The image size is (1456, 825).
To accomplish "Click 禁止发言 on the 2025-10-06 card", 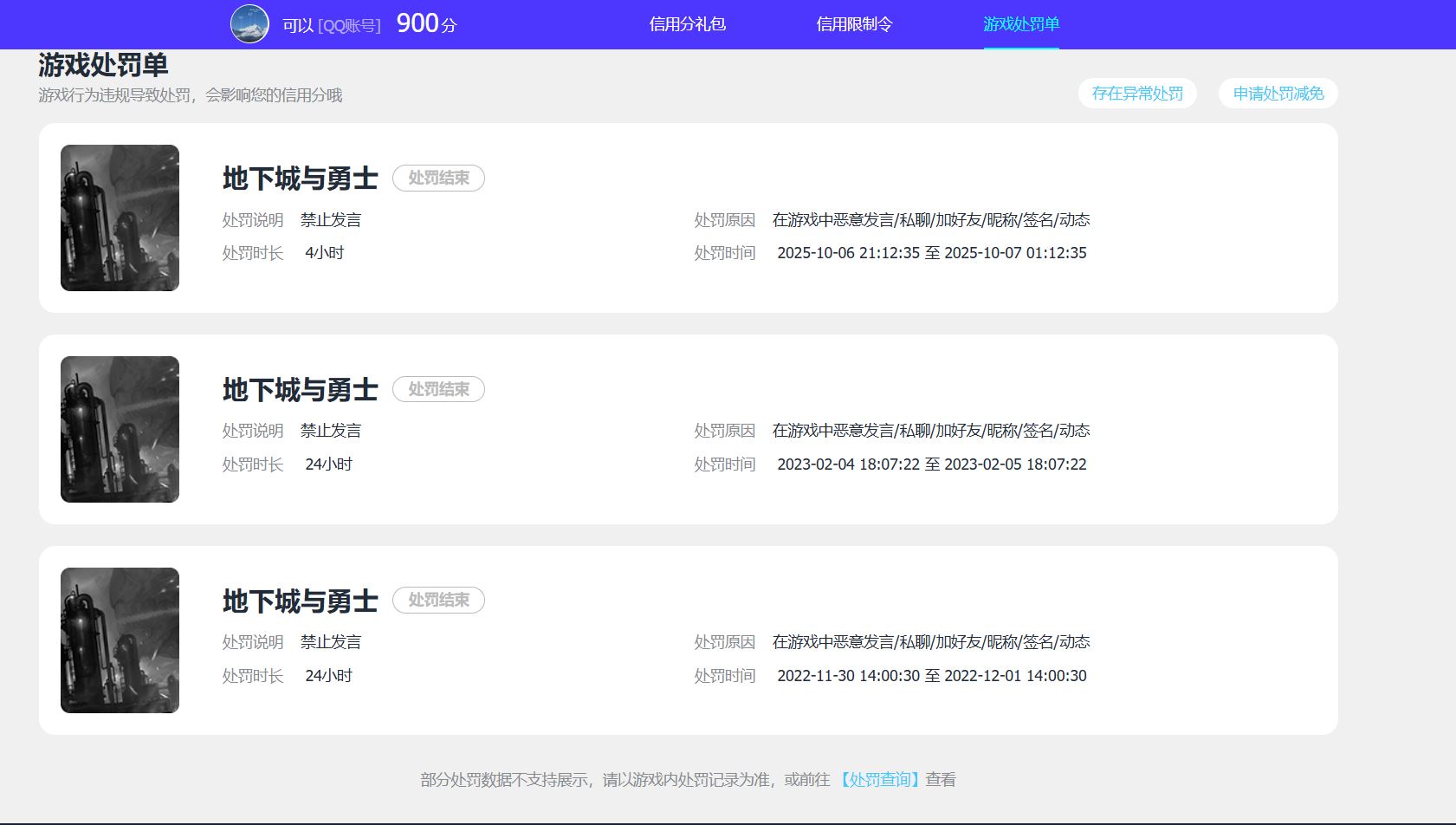I will tap(331, 220).
